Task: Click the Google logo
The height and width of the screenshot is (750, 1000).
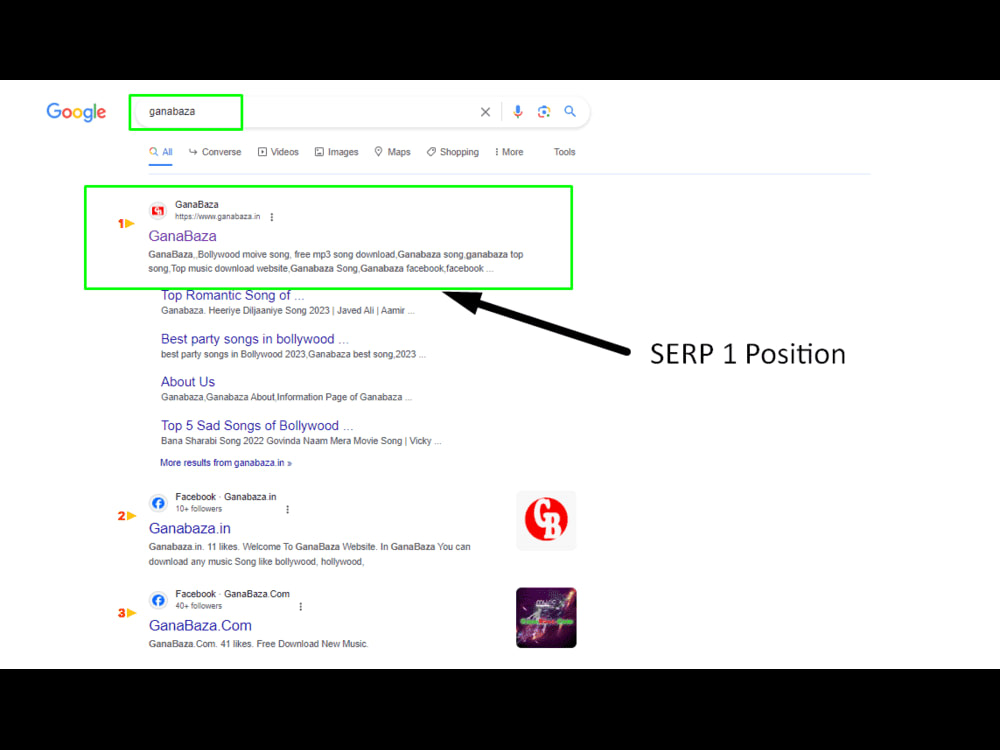Action: click(76, 112)
